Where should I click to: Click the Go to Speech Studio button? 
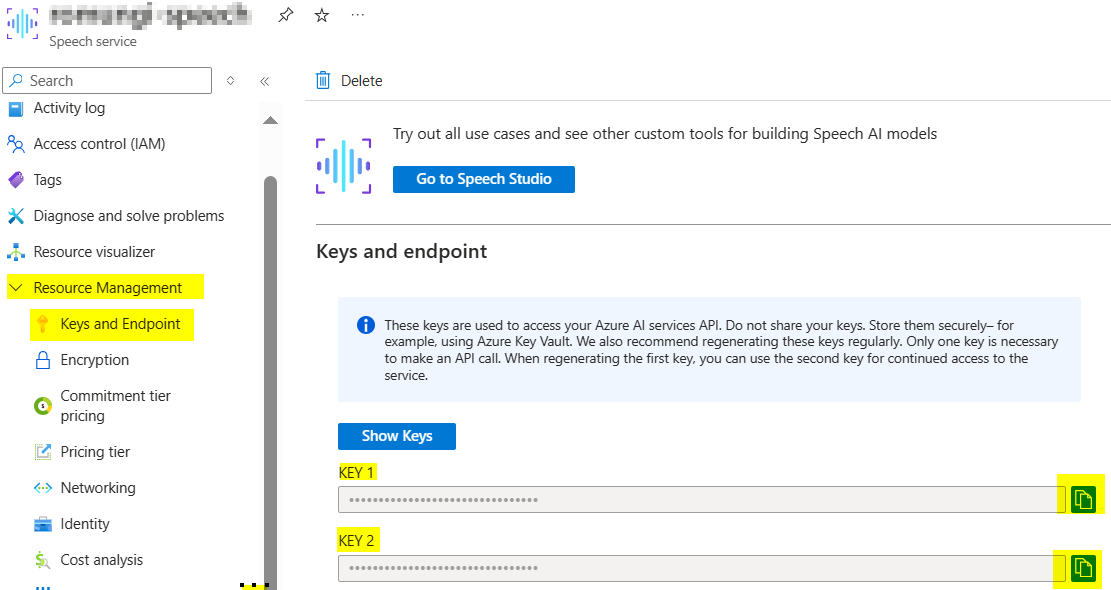(483, 179)
